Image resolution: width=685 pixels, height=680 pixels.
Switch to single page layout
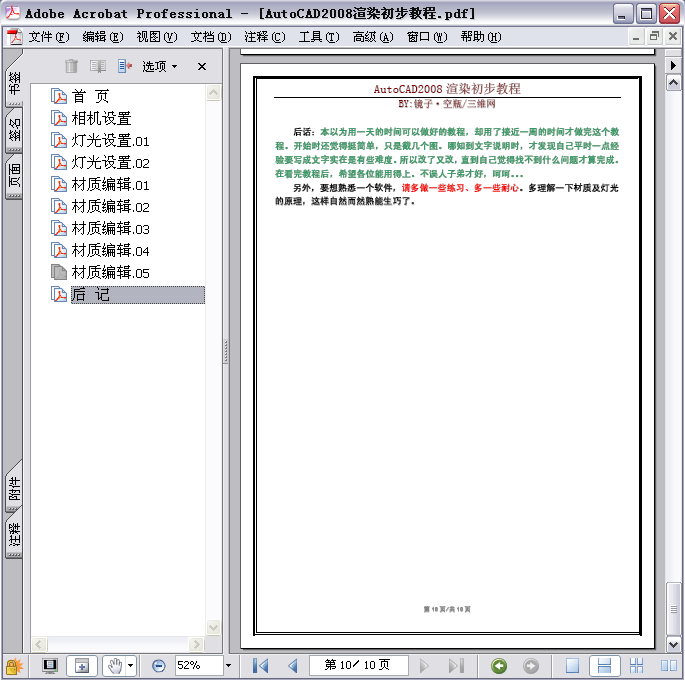click(572, 666)
